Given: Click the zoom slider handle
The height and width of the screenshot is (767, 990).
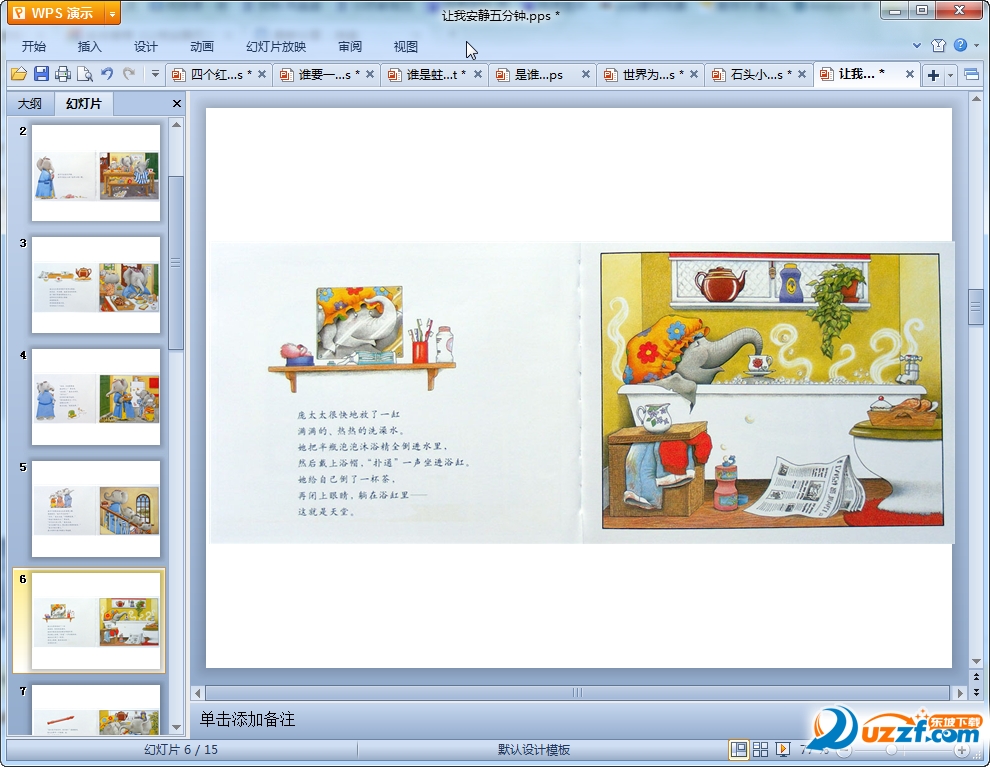Looking at the screenshot, I should click(892, 750).
